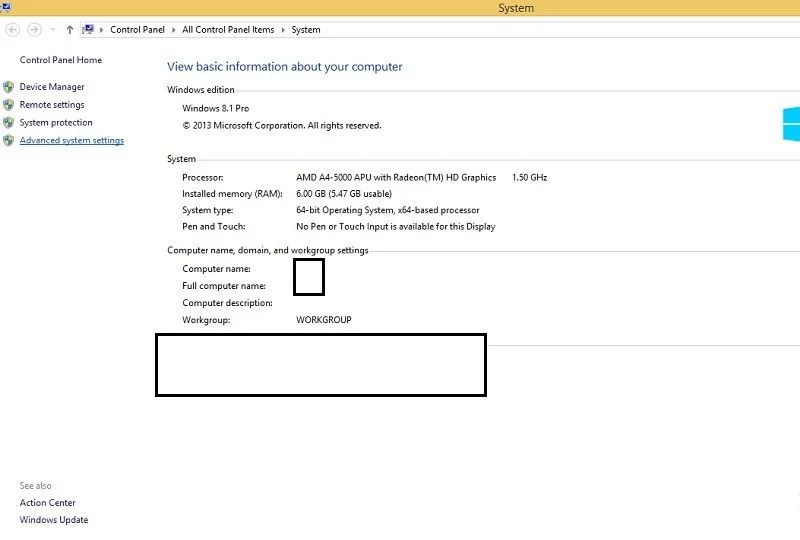Click the System window icon in title bar
Image resolution: width=800 pixels, height=540 pixels.
6,6
